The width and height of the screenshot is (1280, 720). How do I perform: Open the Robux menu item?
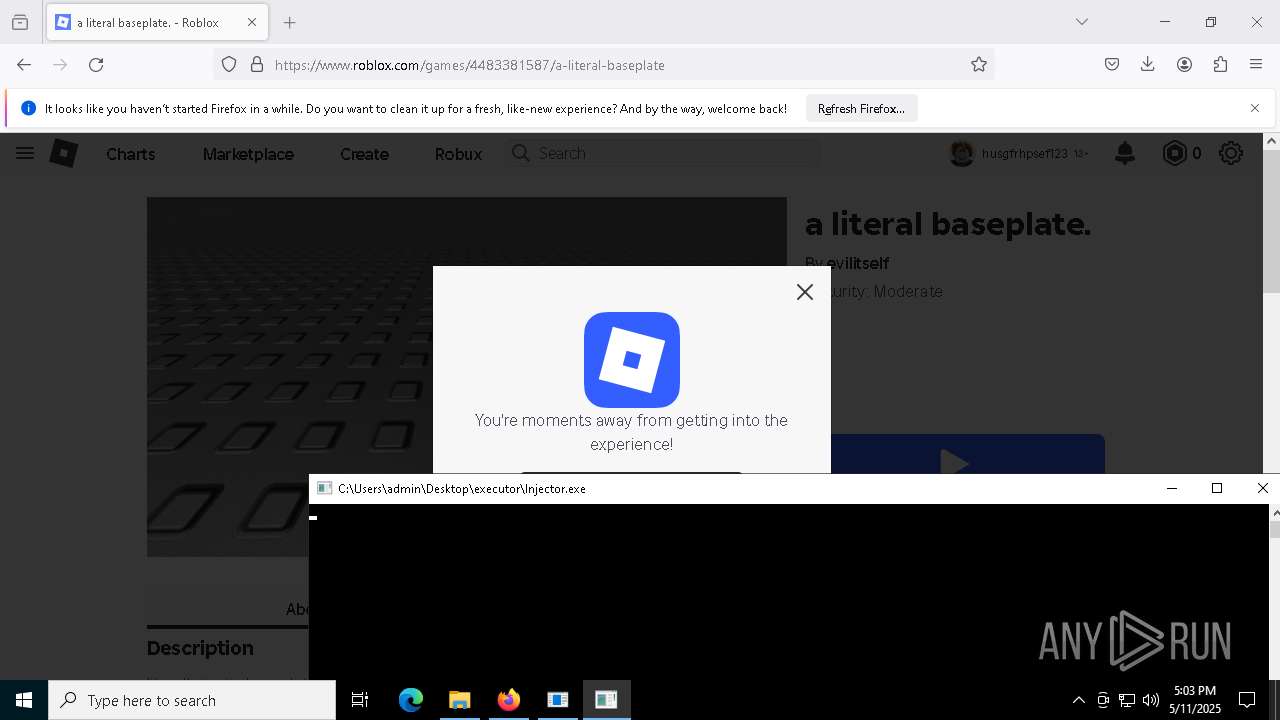coord(458,154)
